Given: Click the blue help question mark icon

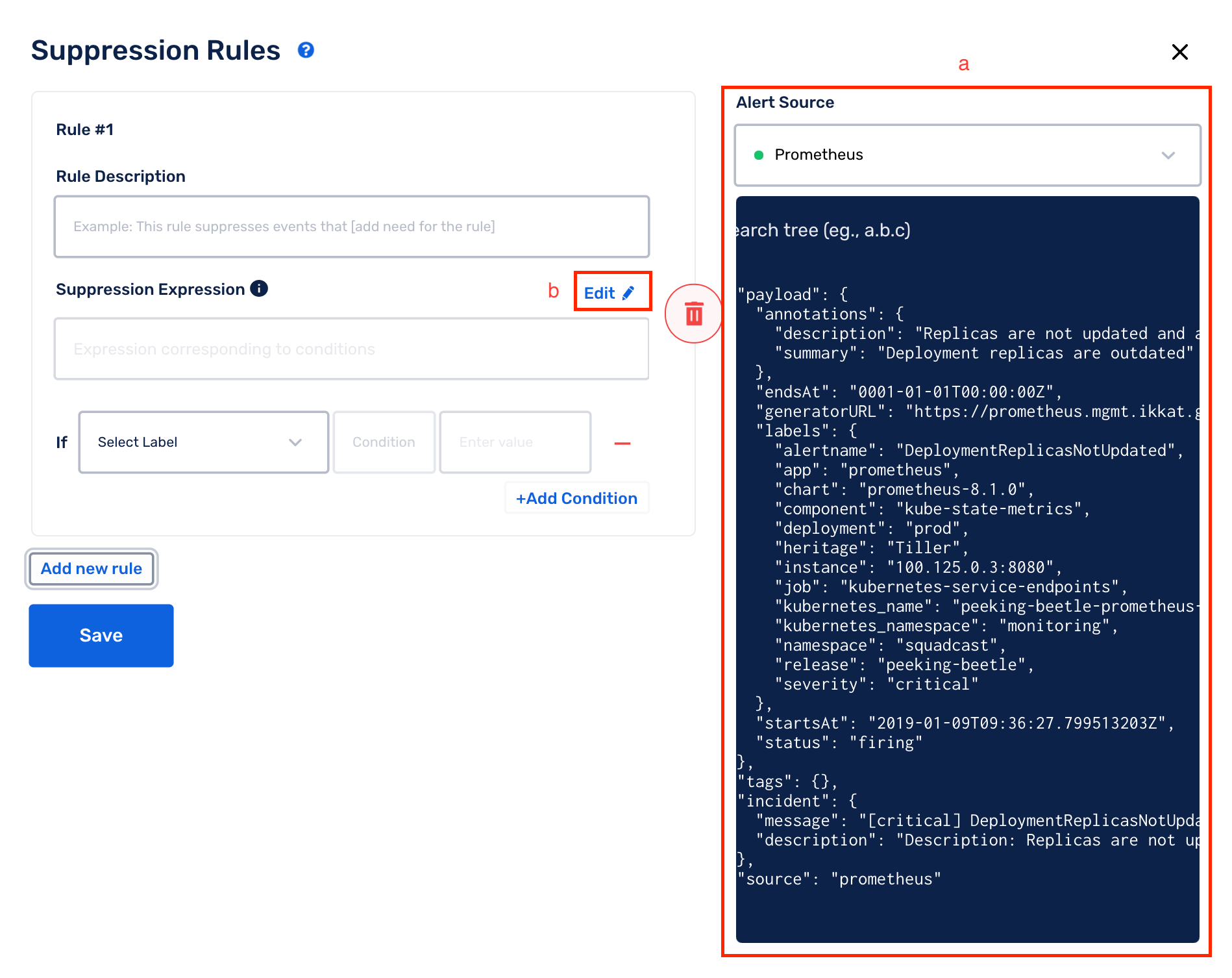Looking at the screenshot, I should click(x=306, y=50).
